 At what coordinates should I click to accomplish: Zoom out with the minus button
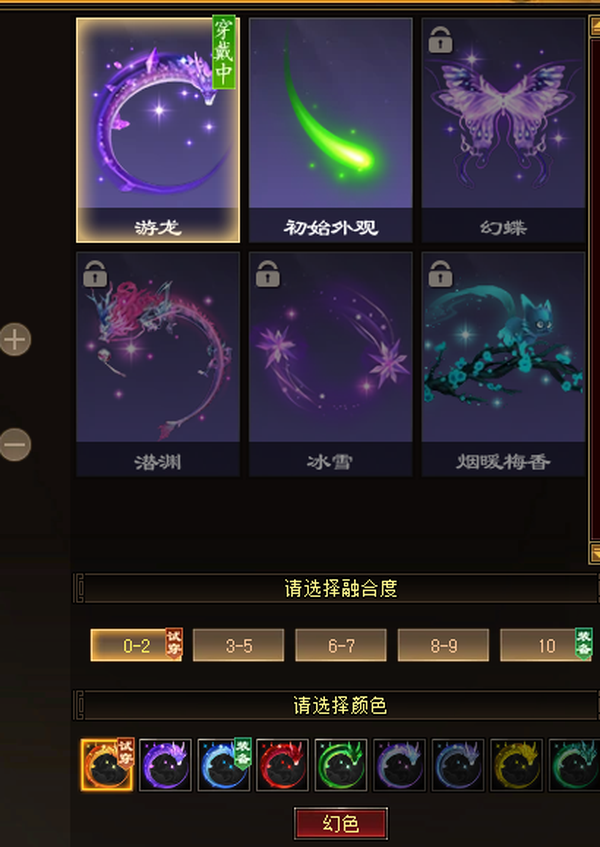click(15, 445)
